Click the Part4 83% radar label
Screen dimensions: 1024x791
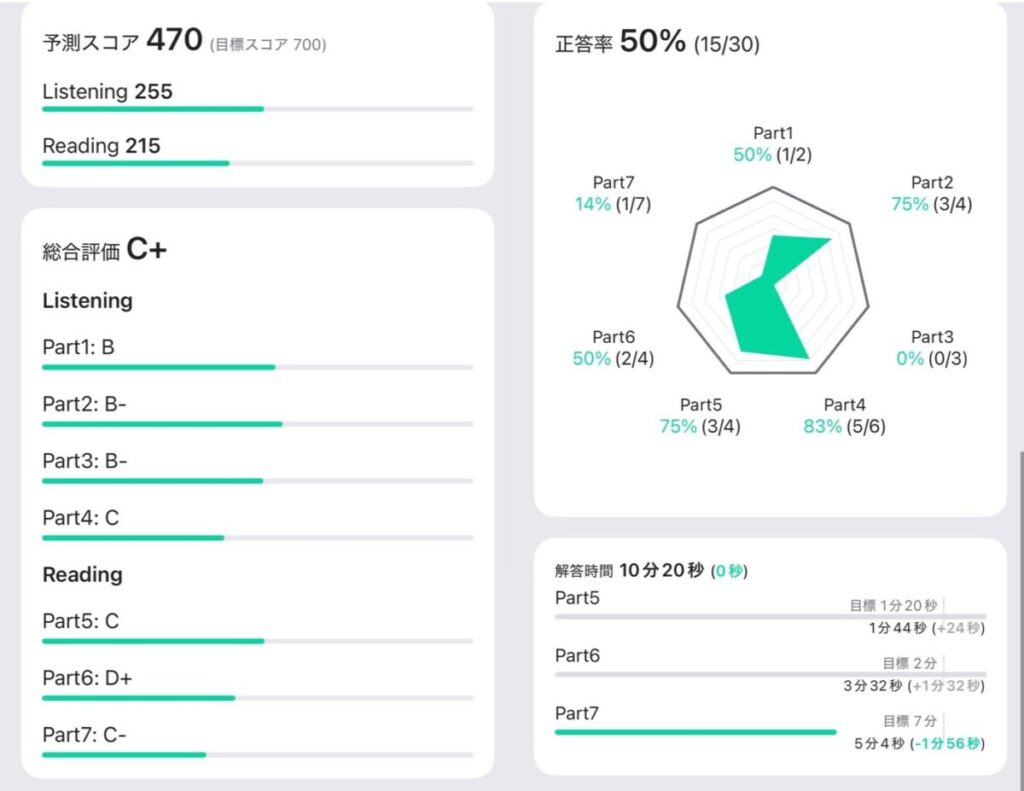click(844, 416)
